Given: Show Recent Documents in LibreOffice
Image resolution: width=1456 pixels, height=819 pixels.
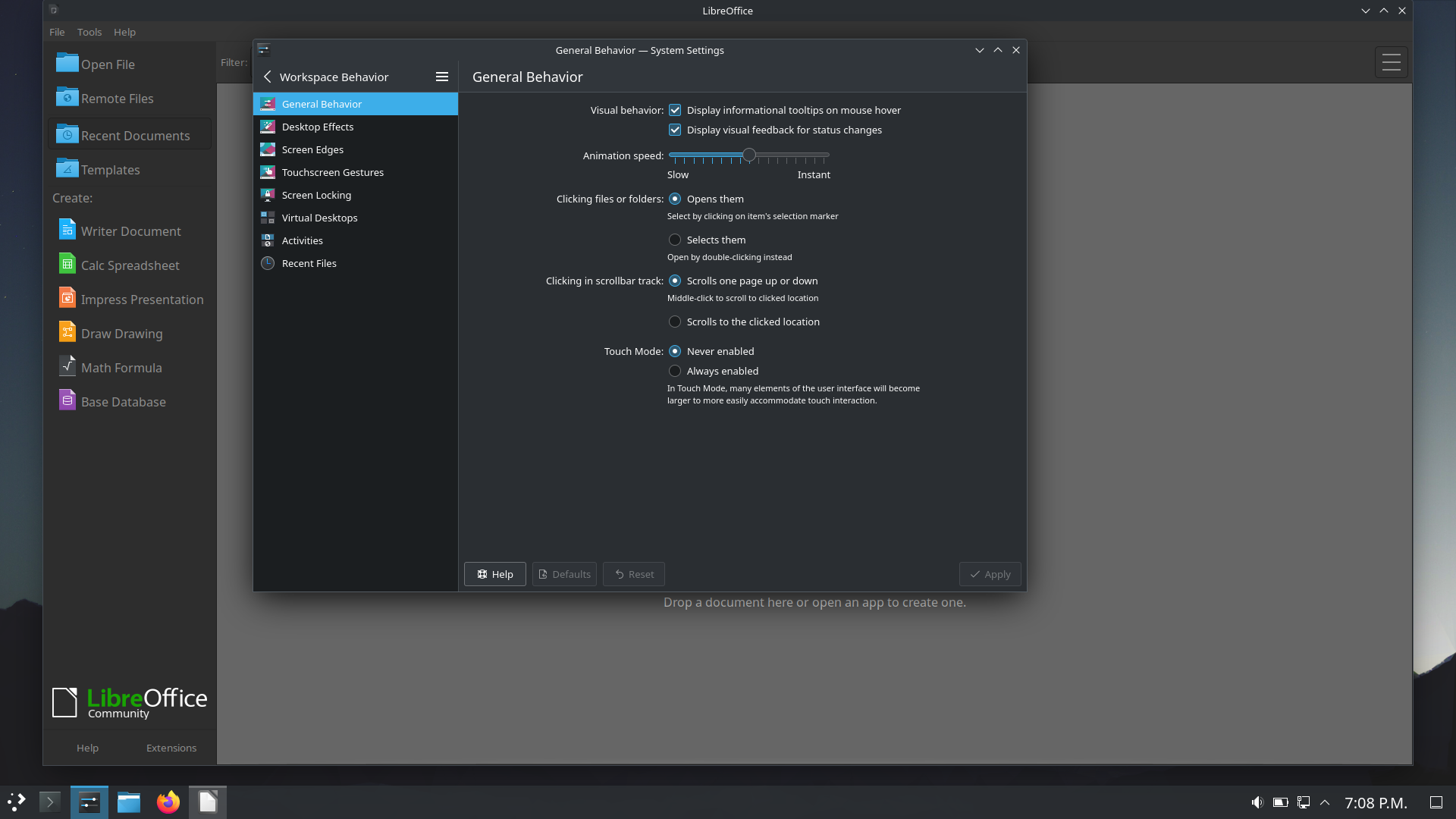Looking at the screenshot, I should (x=130, y=134).
